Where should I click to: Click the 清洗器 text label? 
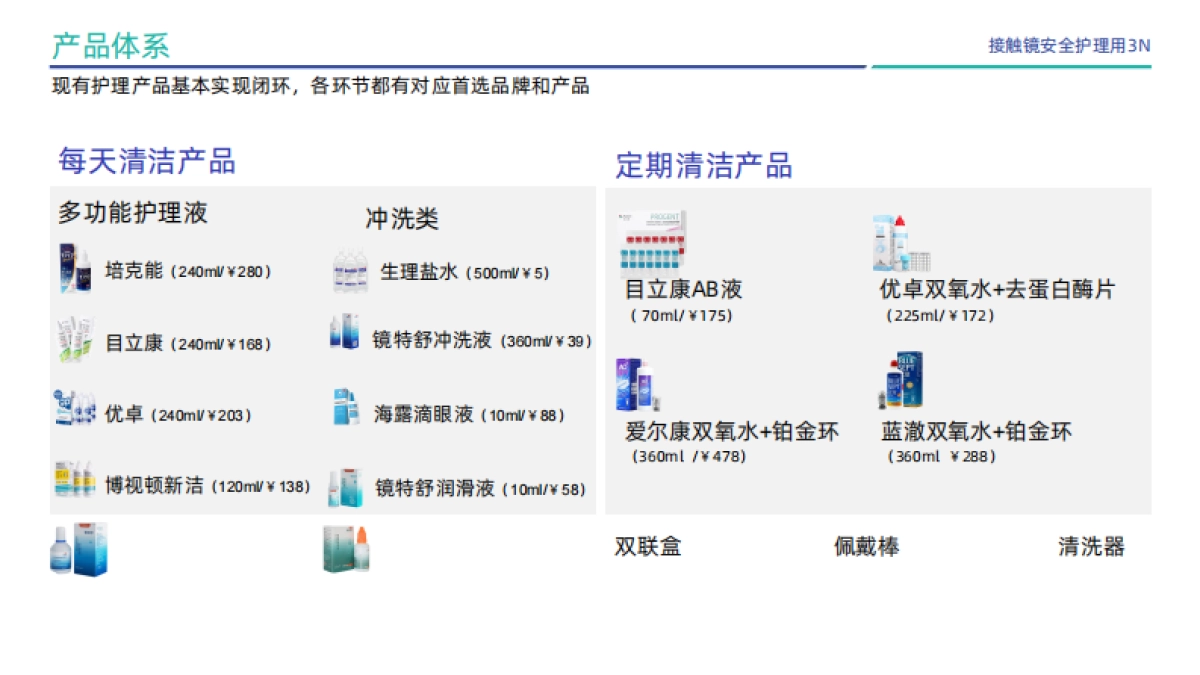coord(1092,548)
